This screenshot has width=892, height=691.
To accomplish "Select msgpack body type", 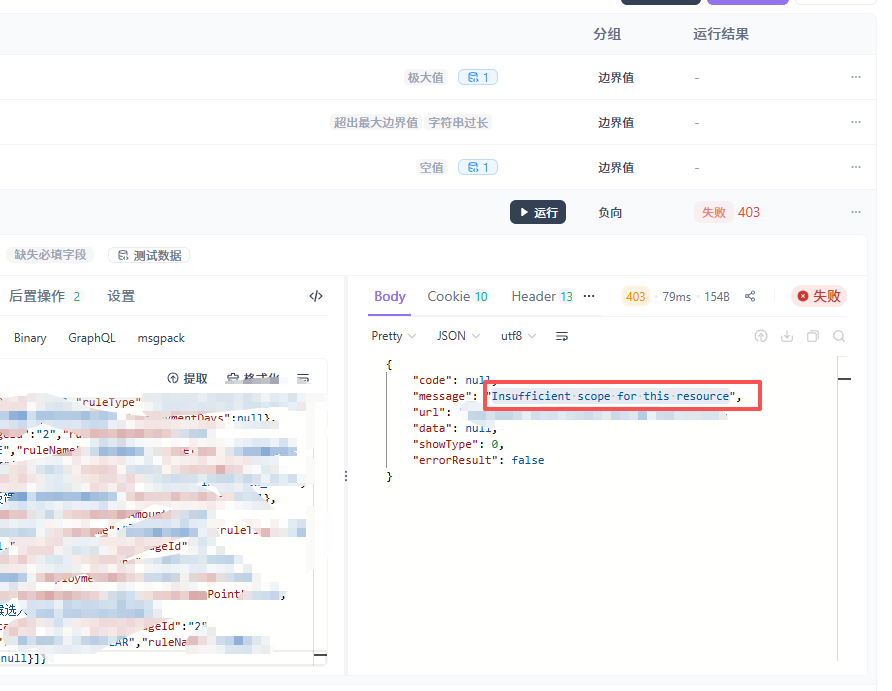I will [161, 338].
